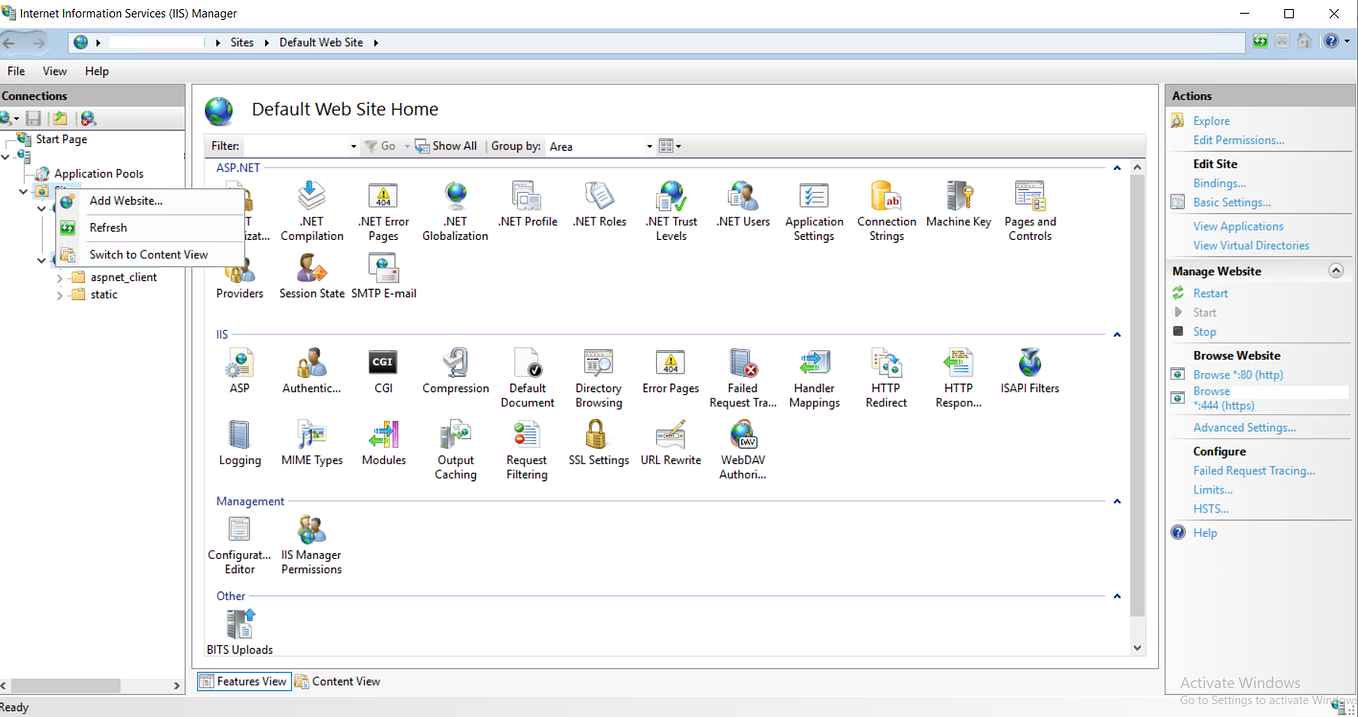Select Handler Mappings

[x=814, y=375]
